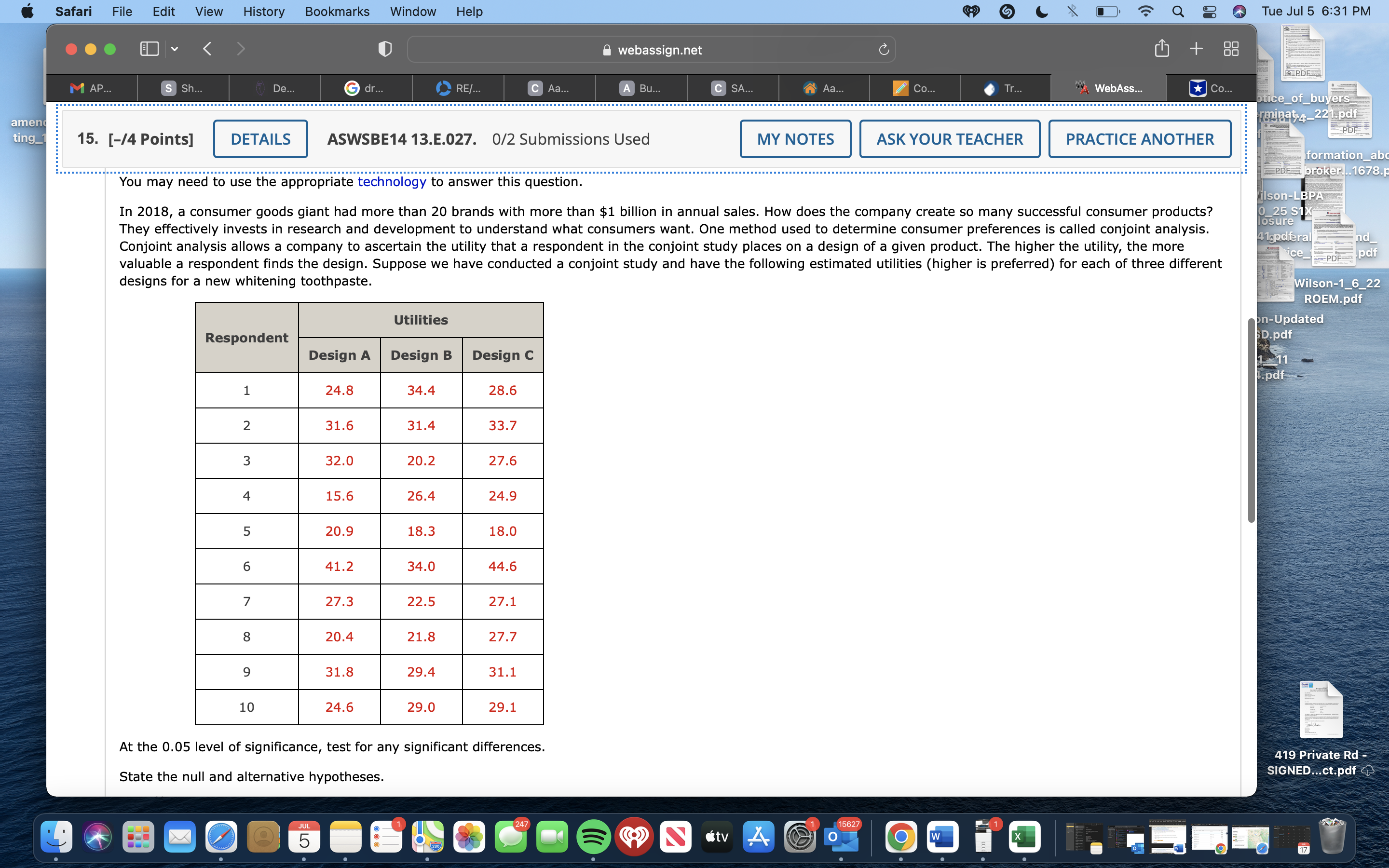Open the sidebar options dropdown chevron
The width and height of the screenshot is (1389, 868).
175,49
